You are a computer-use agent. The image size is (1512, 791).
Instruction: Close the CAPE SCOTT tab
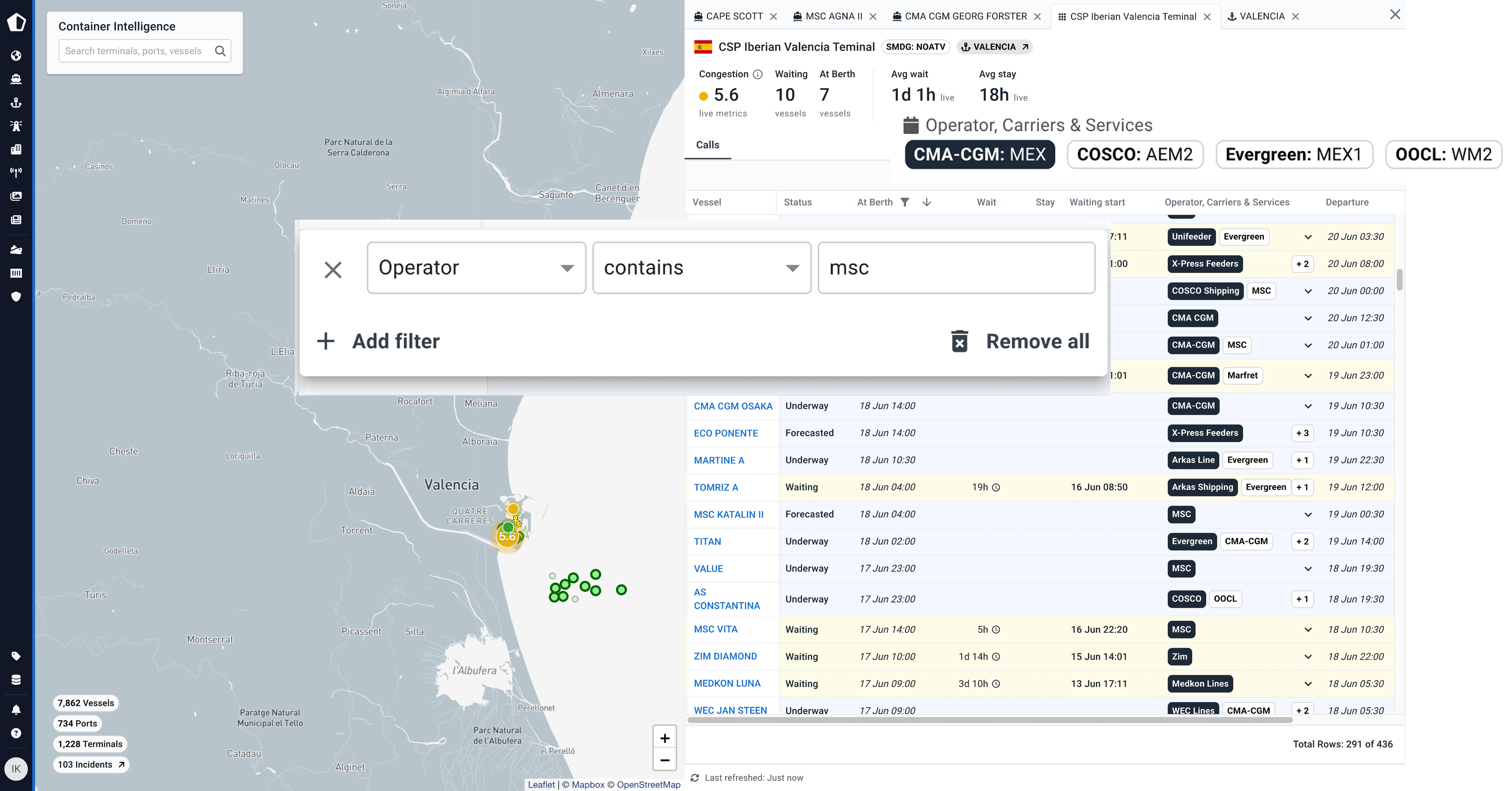[774, 16]
